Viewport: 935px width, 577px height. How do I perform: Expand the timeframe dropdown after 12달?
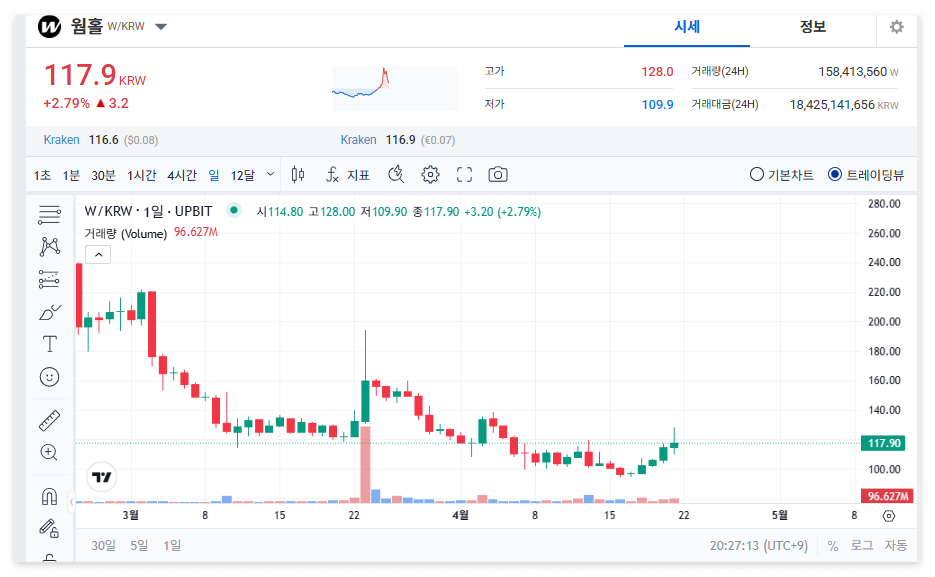[268, 173]
